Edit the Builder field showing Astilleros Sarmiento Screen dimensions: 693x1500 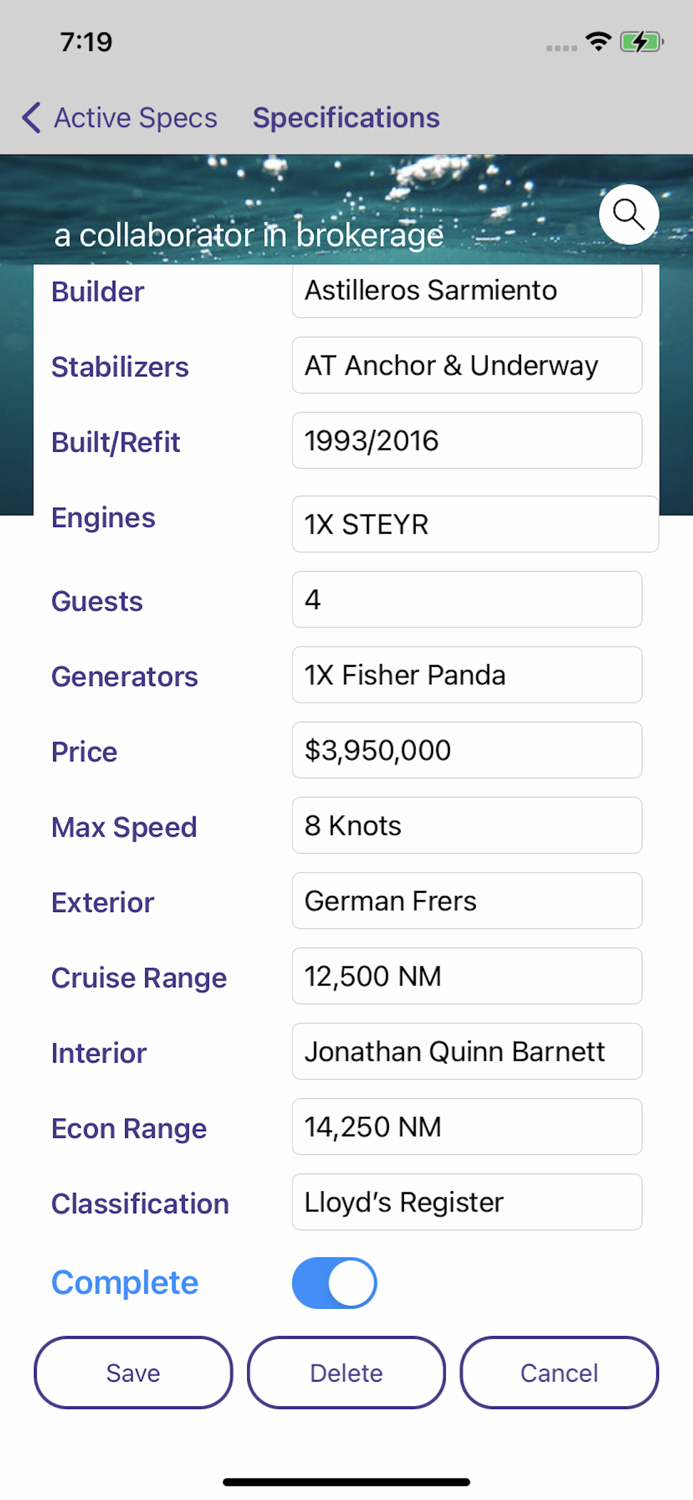pyautogui.click(x=466, y=290)
